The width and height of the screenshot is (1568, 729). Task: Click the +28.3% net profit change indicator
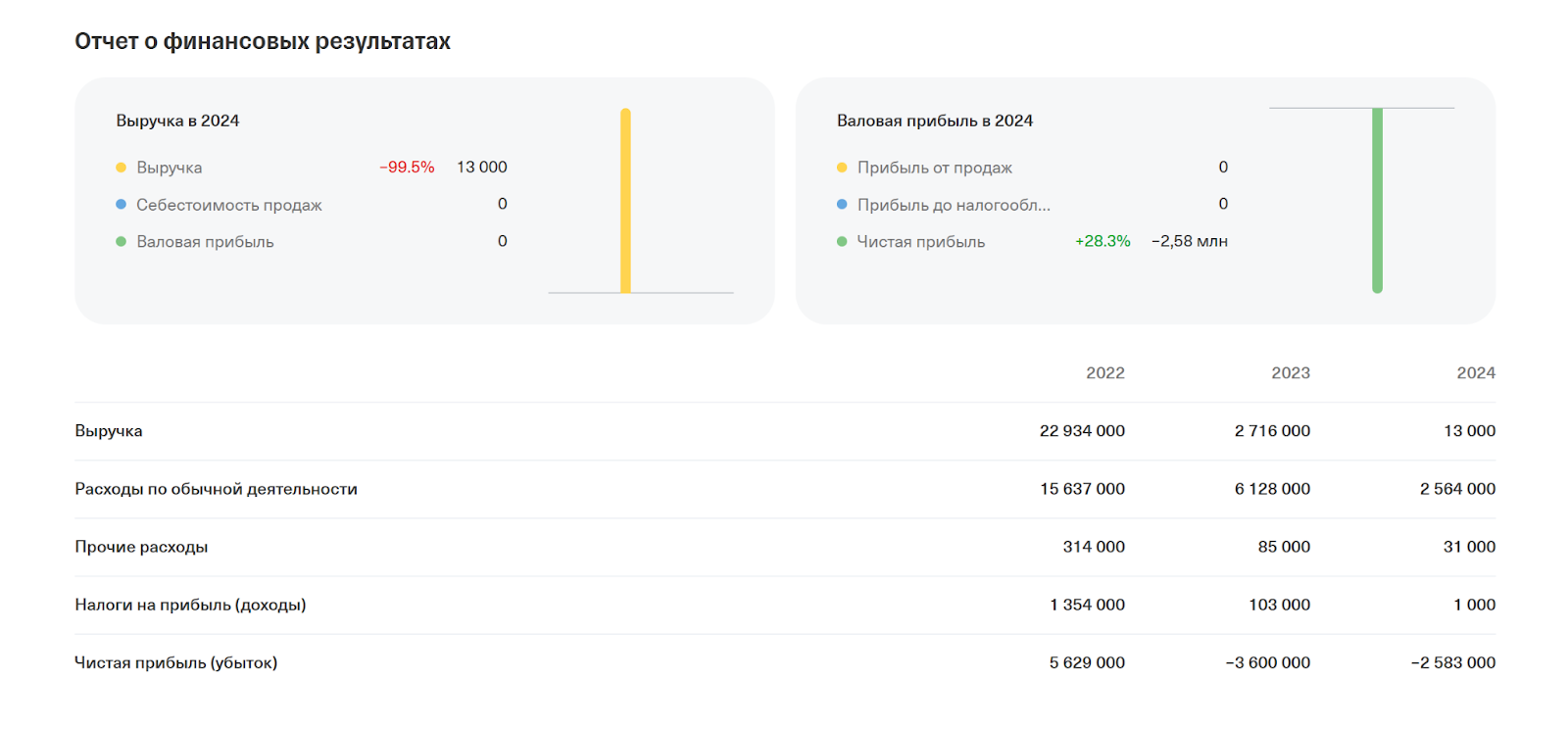tap(1102, 241)
